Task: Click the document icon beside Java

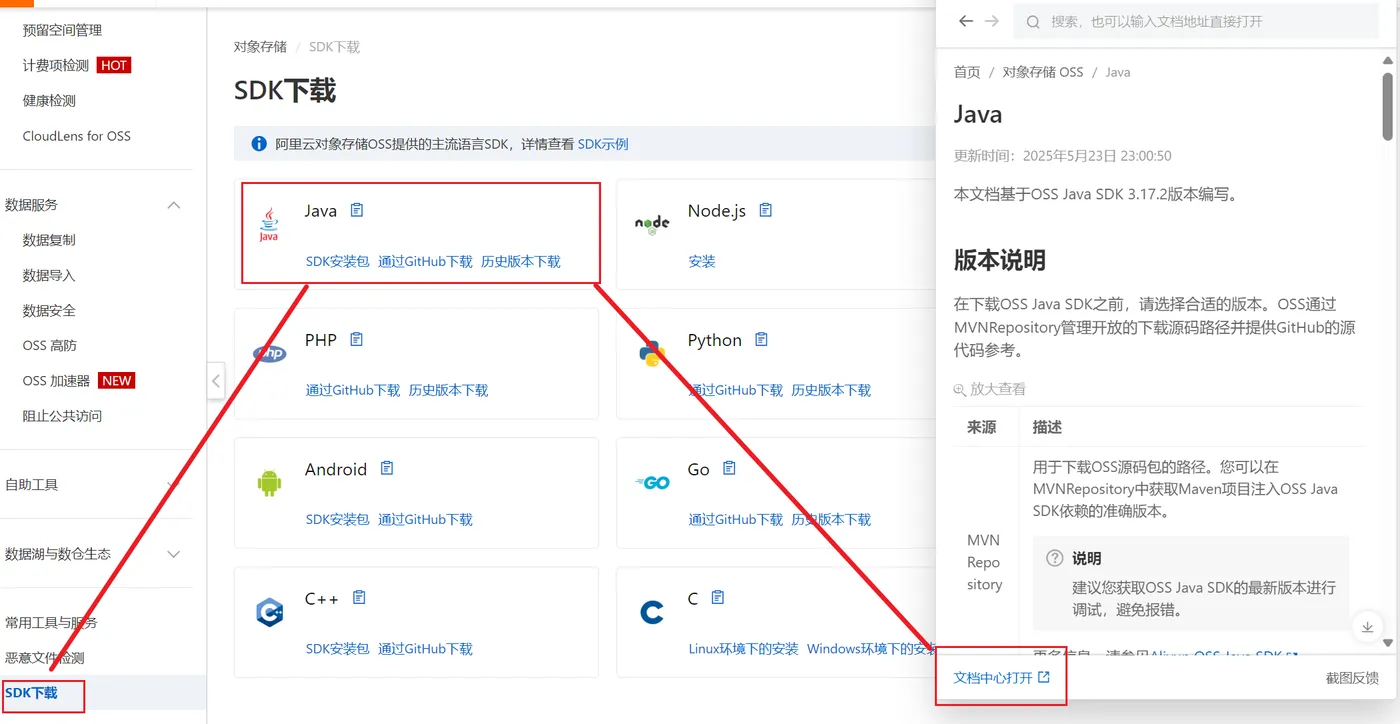Action: click(357, 210)
